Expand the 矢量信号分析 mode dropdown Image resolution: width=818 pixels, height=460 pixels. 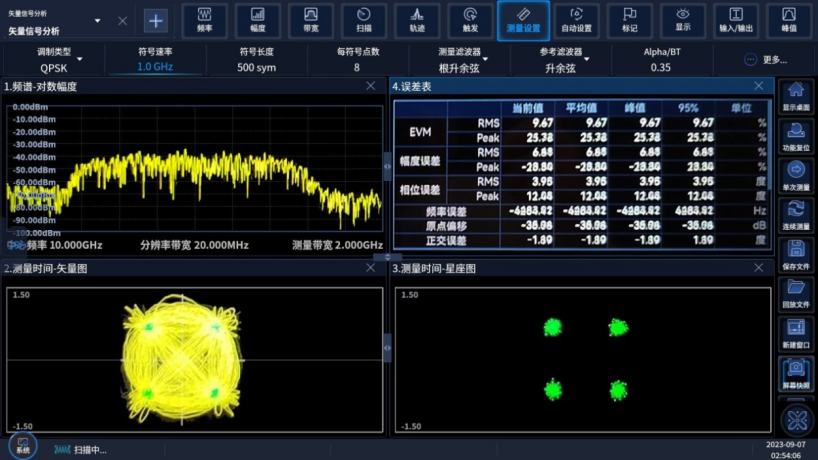tap(98, 21)
